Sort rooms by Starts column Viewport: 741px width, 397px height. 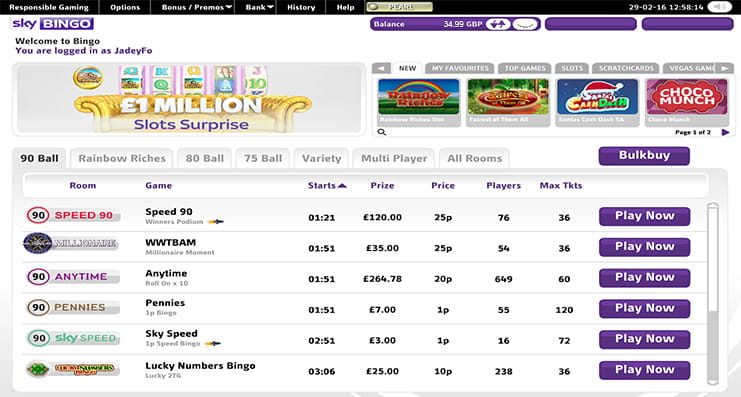point(327,186)
